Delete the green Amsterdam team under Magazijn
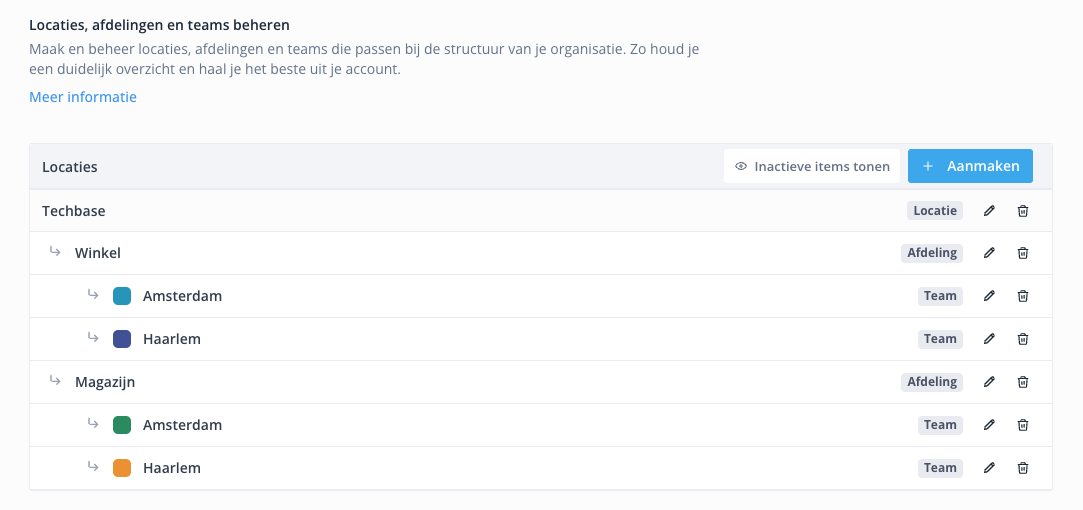Viewport: 1083px width, 510px height. (x=1022, y=425)
